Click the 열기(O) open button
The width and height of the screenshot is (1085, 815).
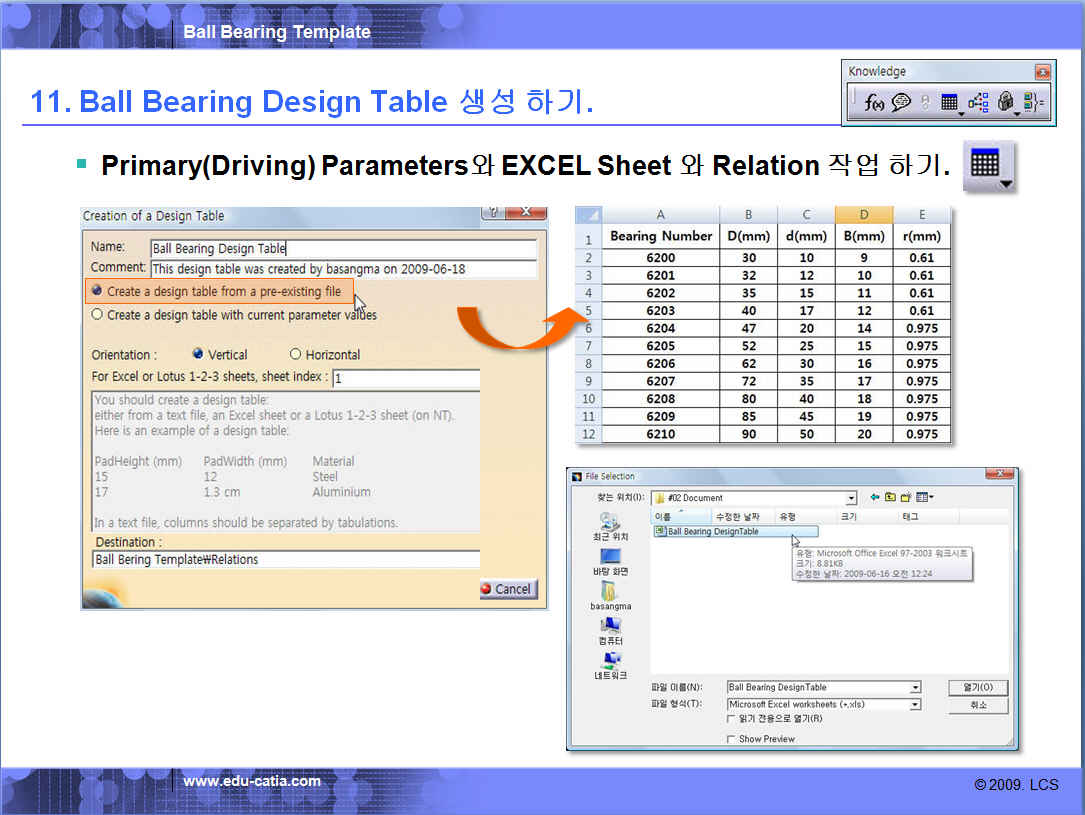pyautogui.click(x=977, y=688)
